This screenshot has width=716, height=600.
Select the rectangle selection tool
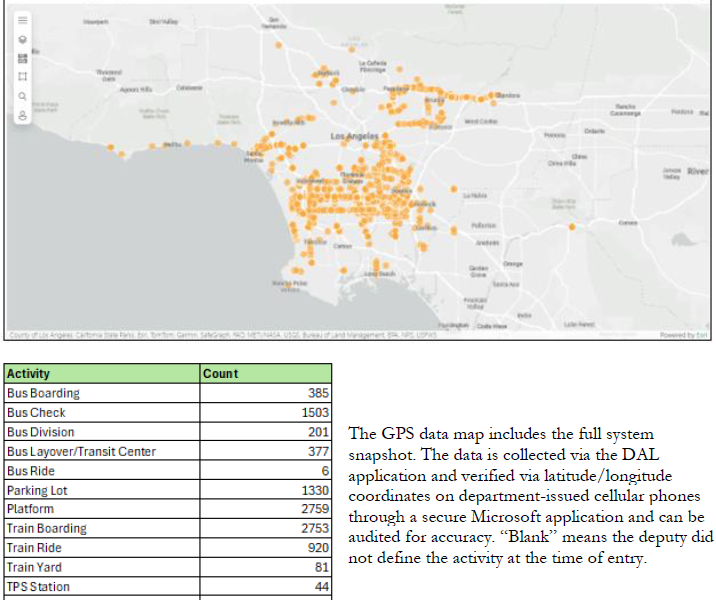point(22,77)
